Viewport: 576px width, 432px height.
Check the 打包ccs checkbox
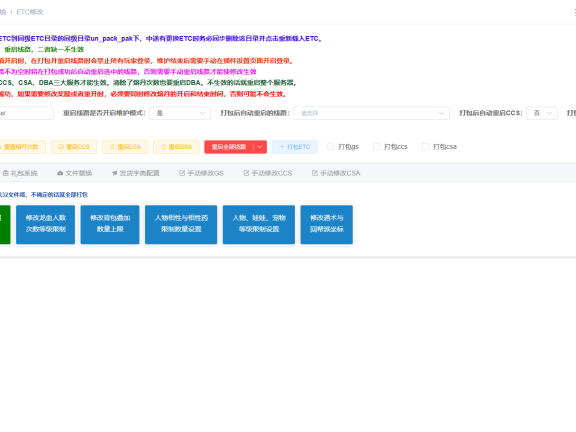pyautogui.click(x=376, y=147)
